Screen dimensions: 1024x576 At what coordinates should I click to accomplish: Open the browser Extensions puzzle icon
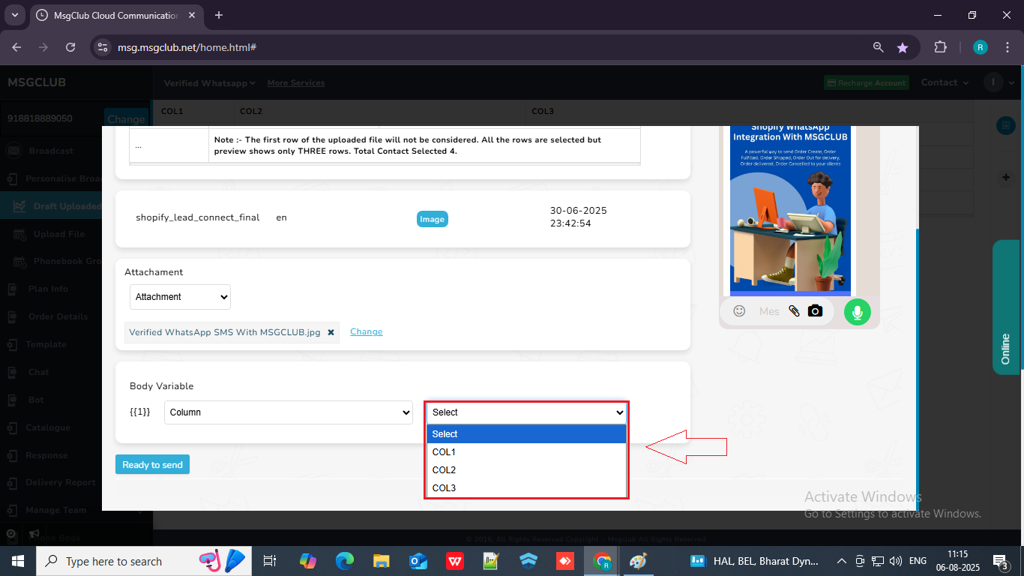pyautogui.click(x=940, y=47)
